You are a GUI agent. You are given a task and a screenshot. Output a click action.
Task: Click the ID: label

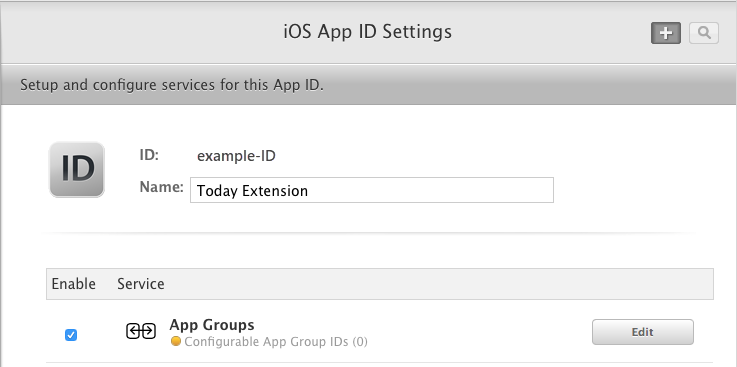click(149, 155)
